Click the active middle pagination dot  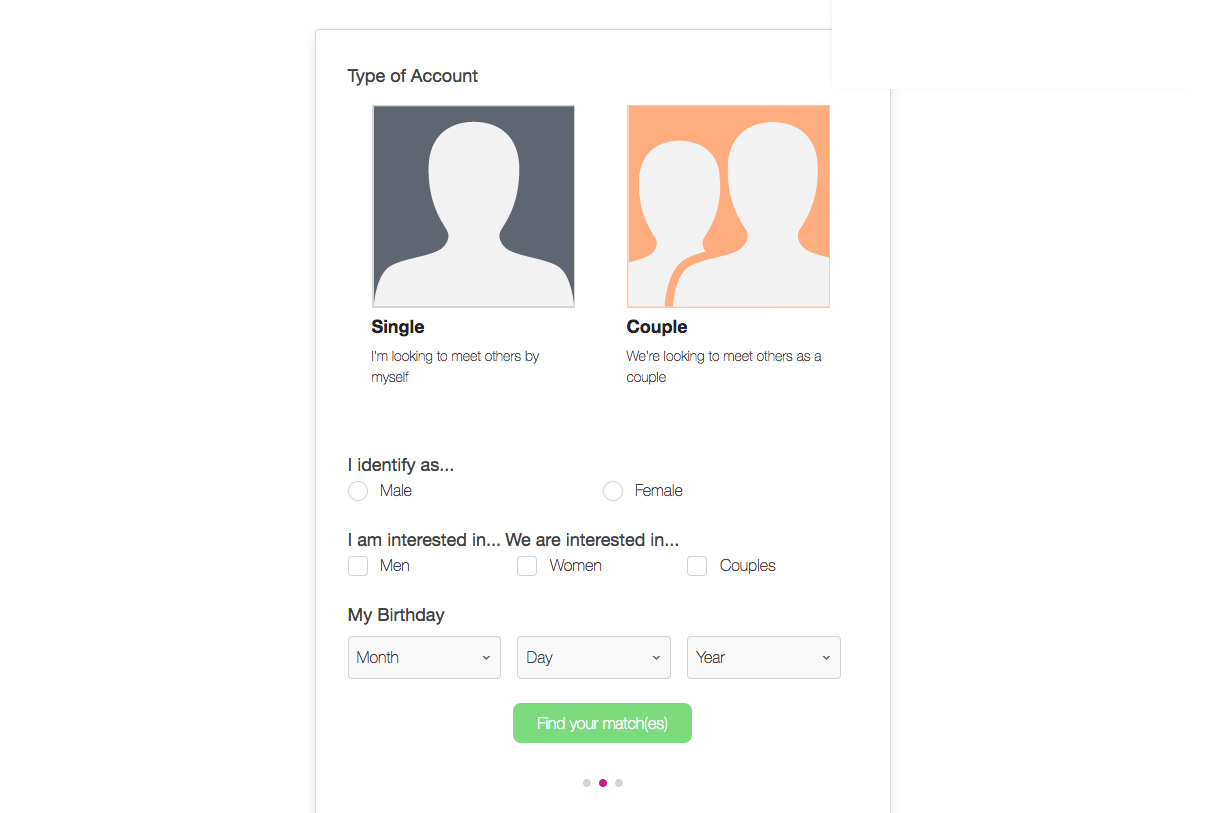[x=603, y=783]
